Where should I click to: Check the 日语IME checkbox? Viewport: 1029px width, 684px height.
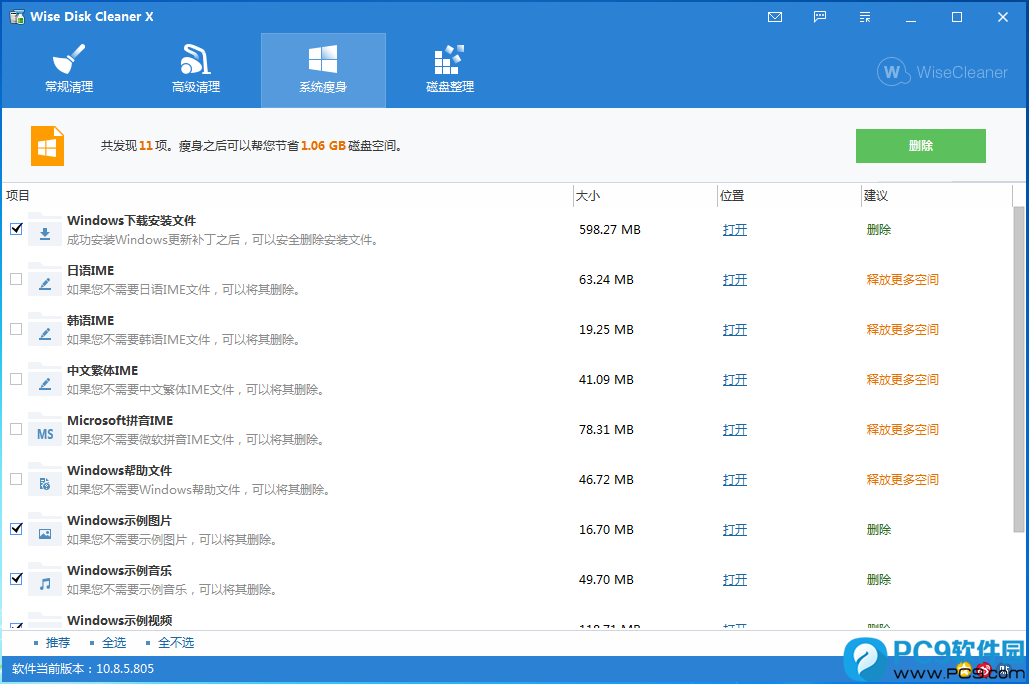pyautogui.click(x=16, y=279)
